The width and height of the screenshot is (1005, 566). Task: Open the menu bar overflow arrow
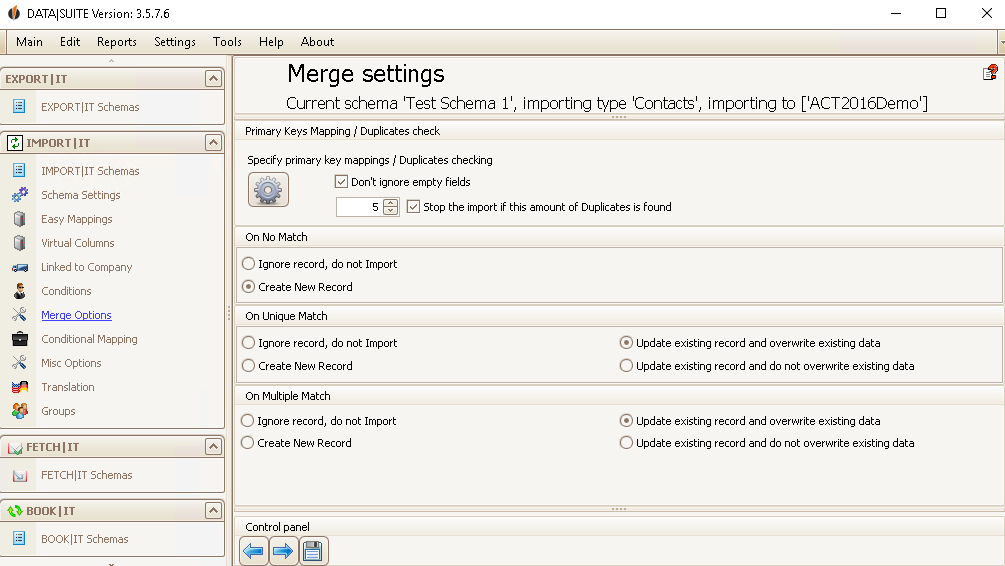point(1002,42)
